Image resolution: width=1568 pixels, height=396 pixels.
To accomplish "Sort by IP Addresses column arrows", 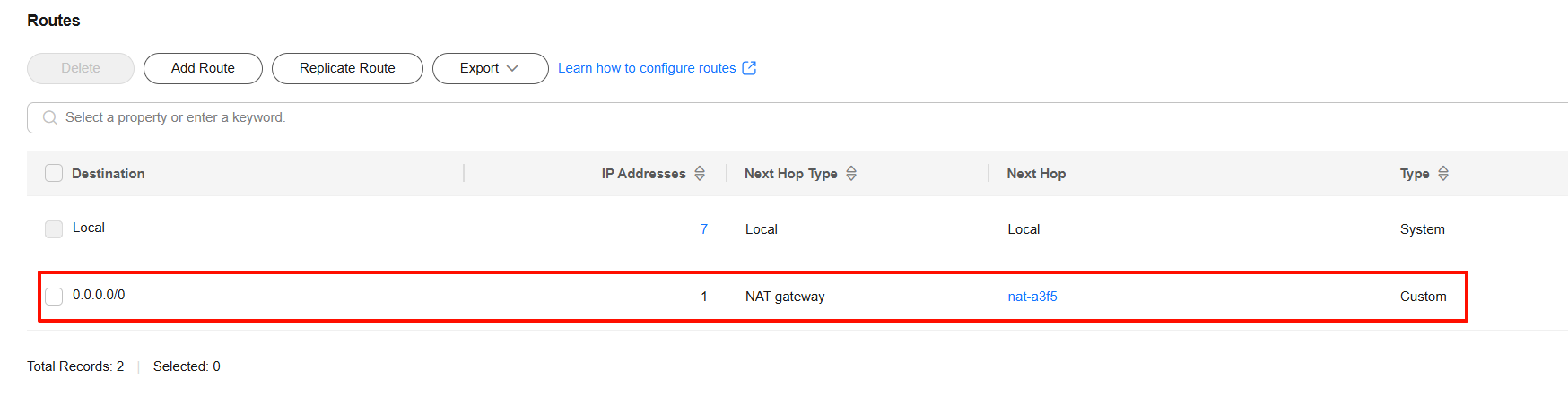I will pos(700,174).
